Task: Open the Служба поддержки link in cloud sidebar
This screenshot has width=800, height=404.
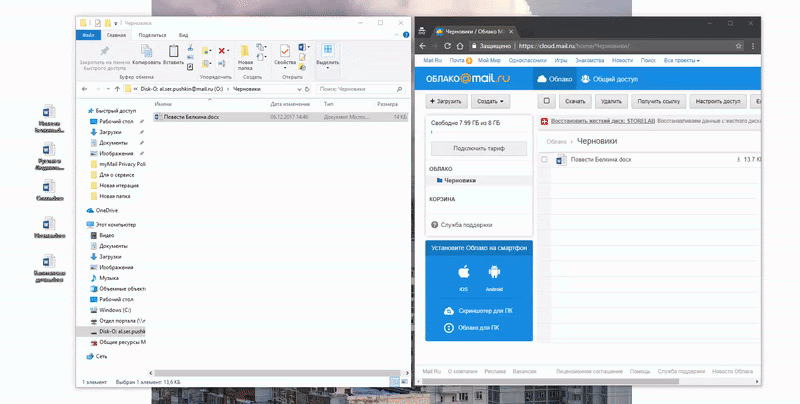Action: [x=462, y=225]
